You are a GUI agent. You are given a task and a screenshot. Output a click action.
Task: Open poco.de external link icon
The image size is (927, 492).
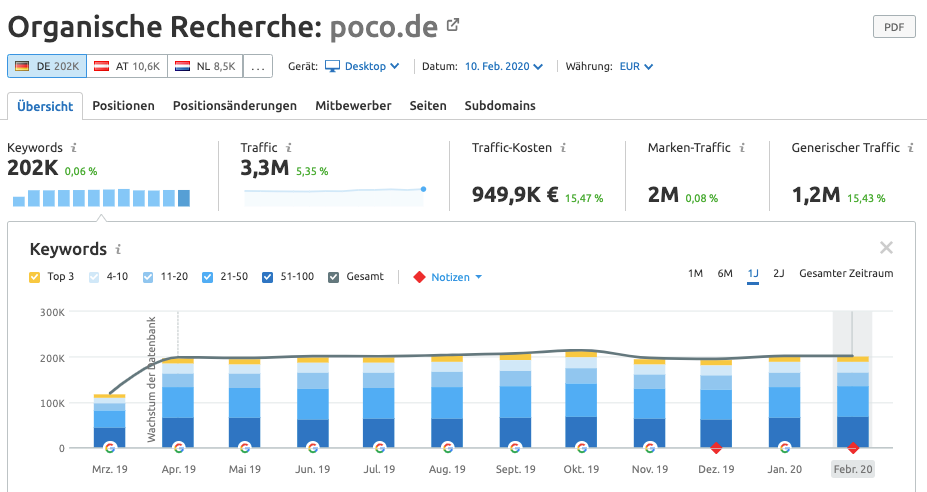click(x=453, y=25)
